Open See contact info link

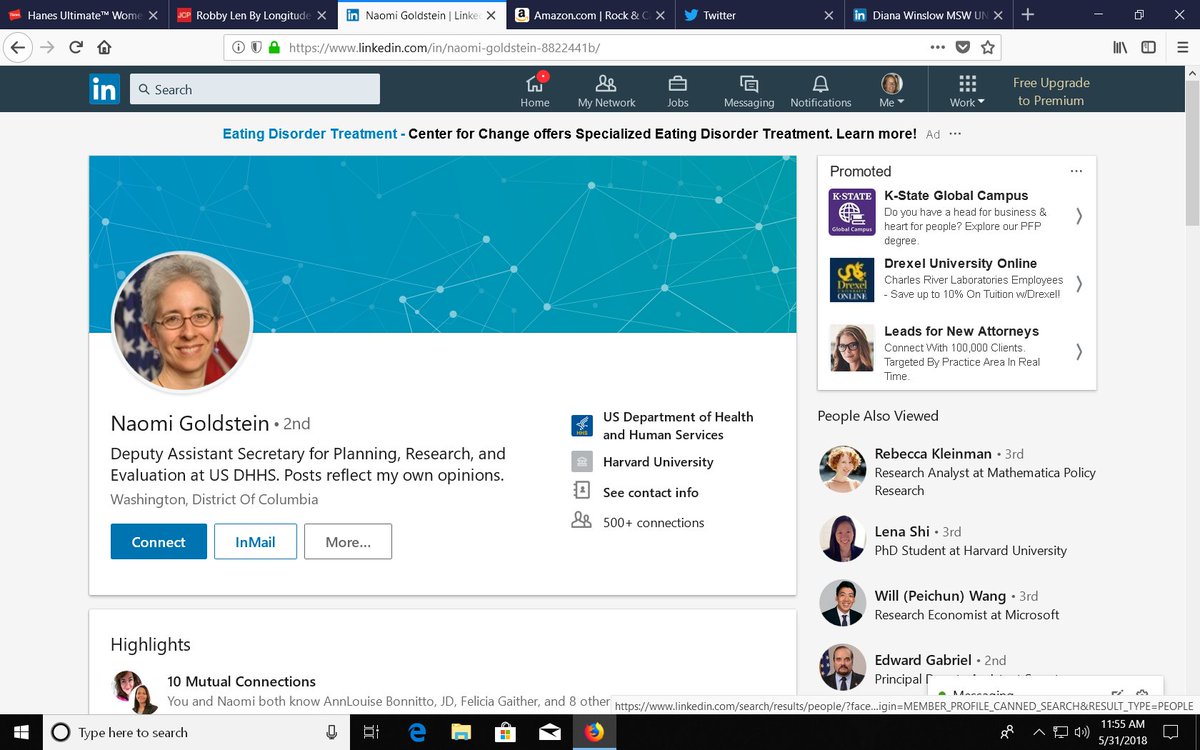pyautogui.click(x=651, y=492)
